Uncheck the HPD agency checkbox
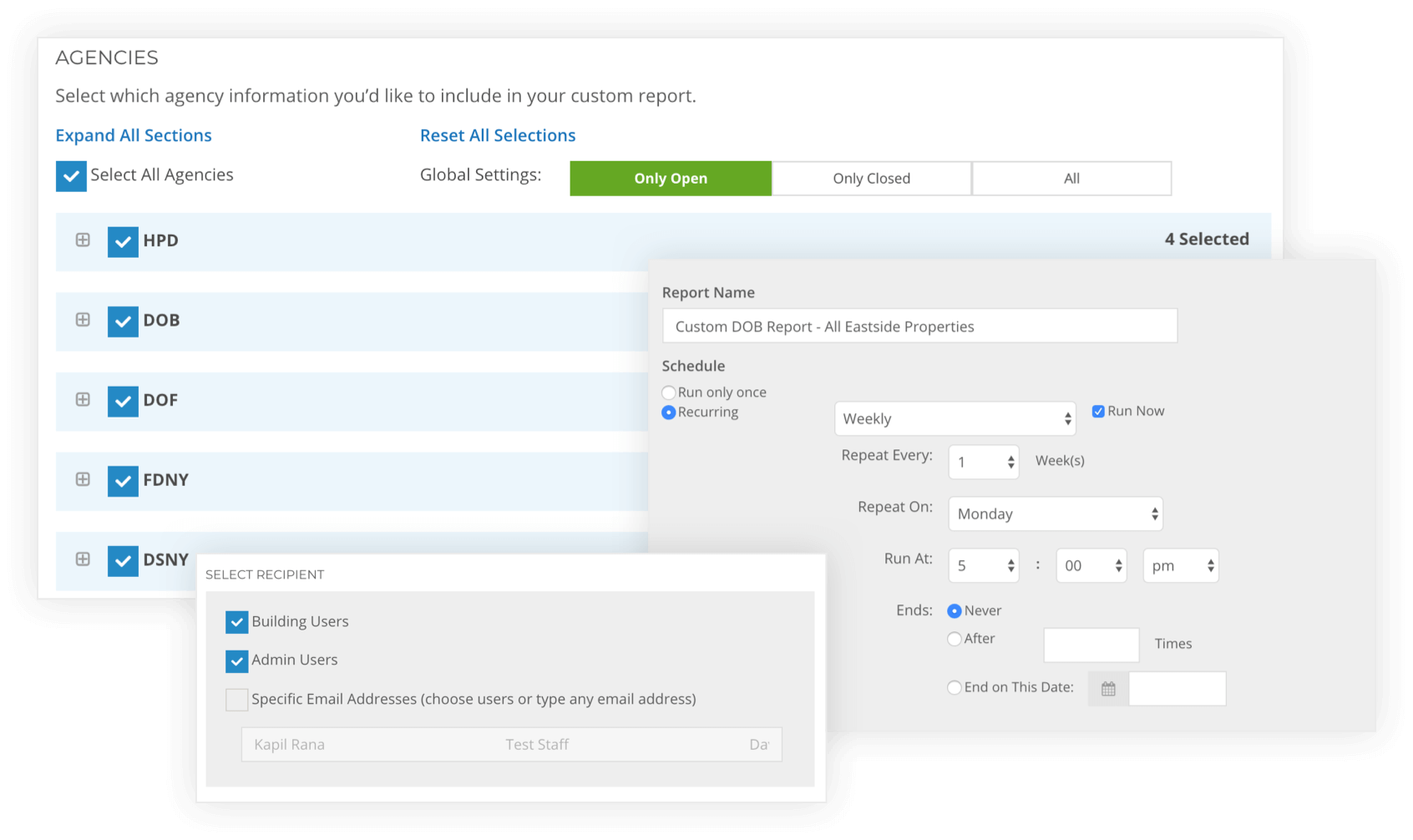 point(123,241)
